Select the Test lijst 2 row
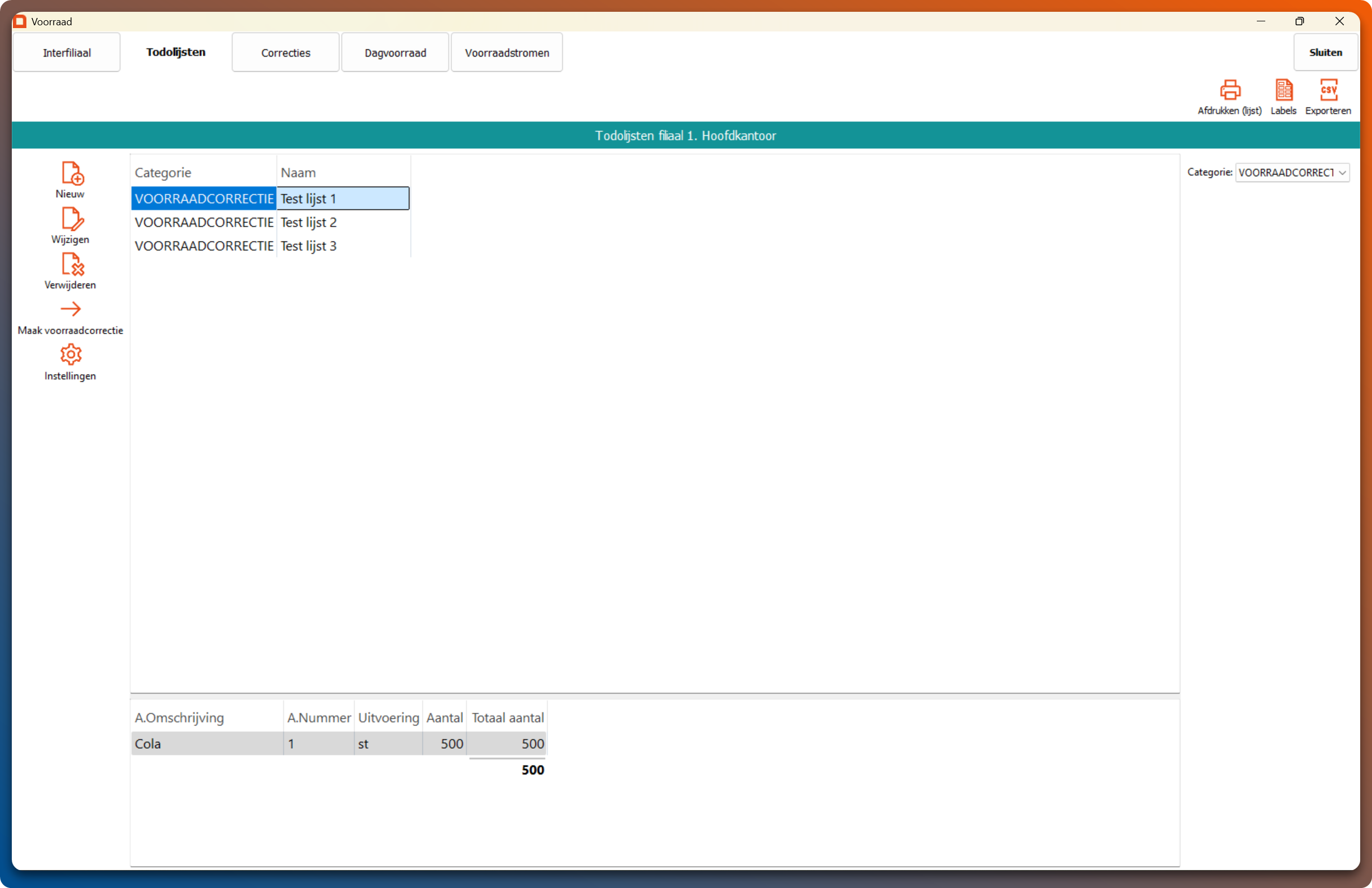Screen dimensions: 1372x888 click(308, 222)
